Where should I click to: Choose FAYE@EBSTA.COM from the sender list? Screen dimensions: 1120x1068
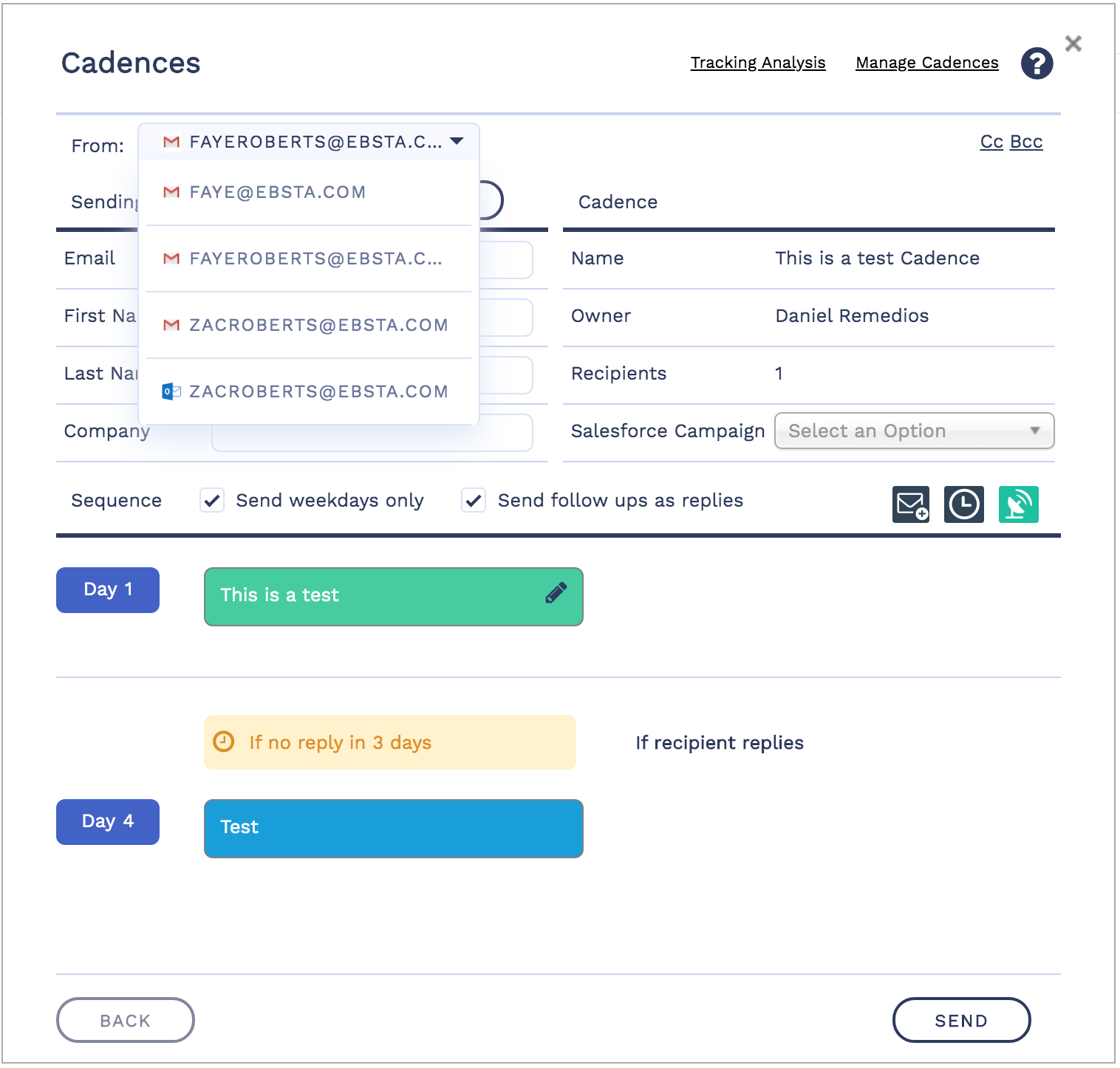(x=278, y=193)
